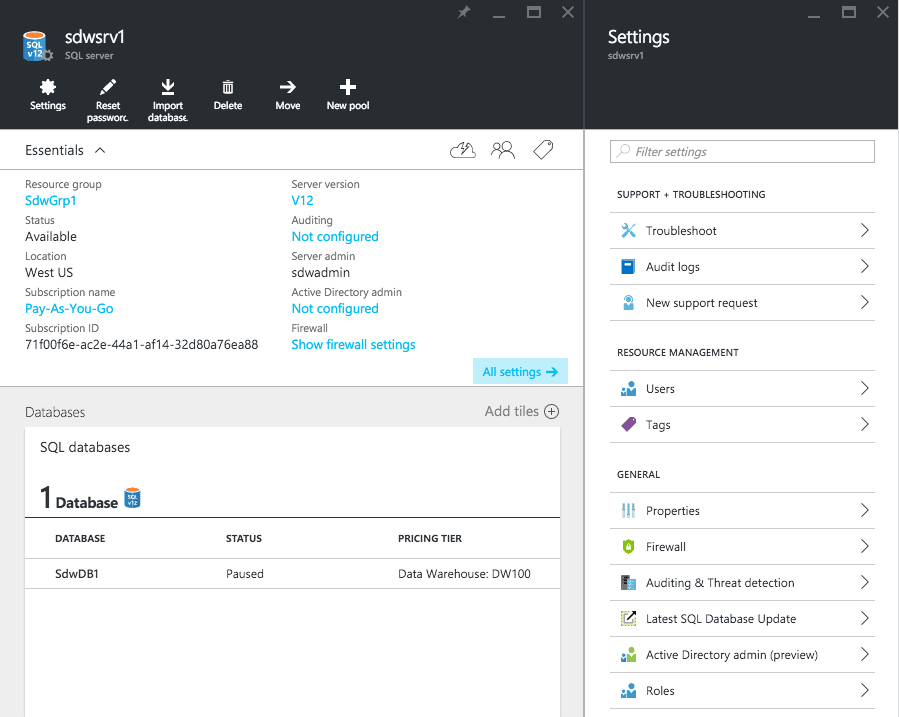The height and width of the screenshot is (717, 899).
Task: Click the New support request icon
Action: pos(628,303)
